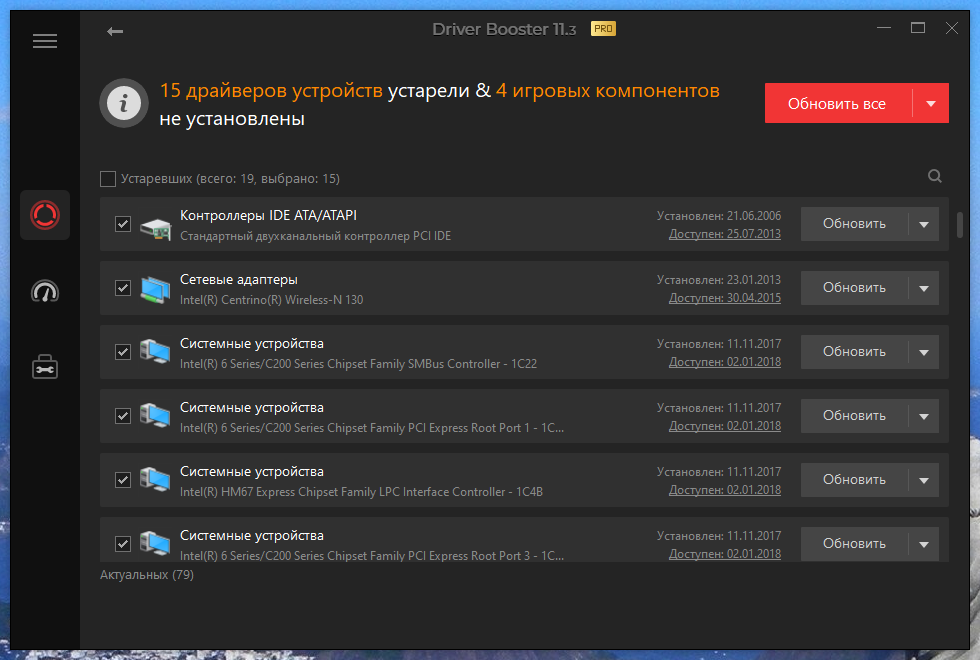Open the available version link for Root Port 3

[x=725, y=554]
